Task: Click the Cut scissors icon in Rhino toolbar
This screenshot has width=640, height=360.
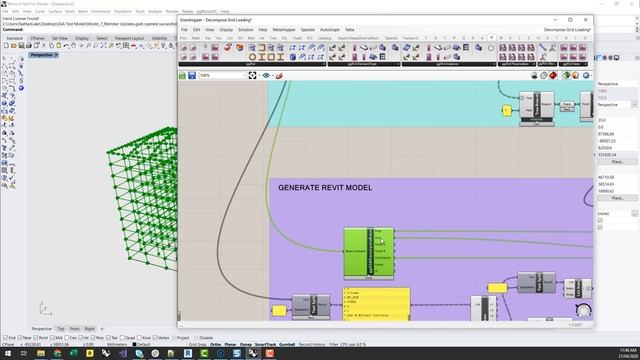Action: 44,46
